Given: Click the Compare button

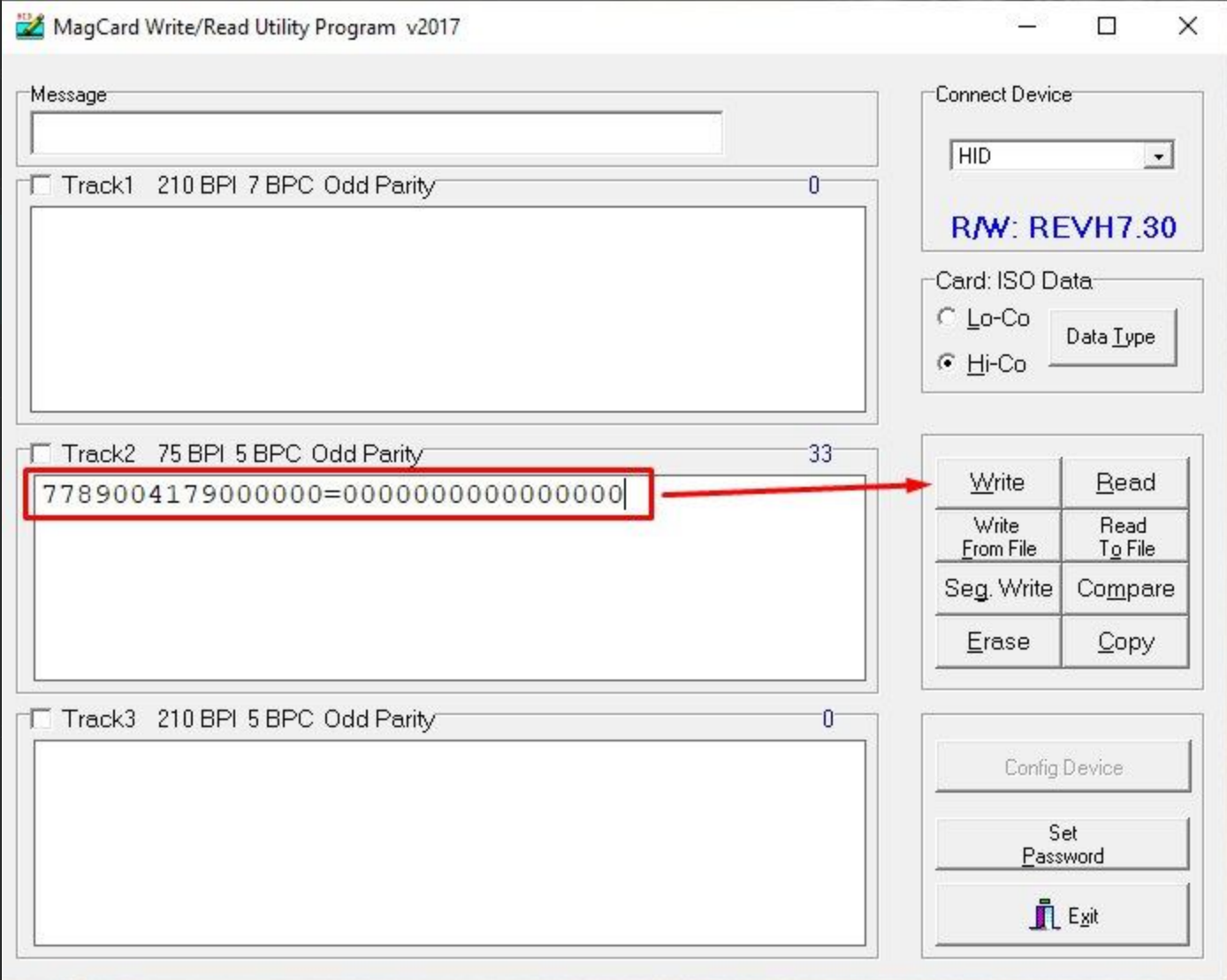Looking at the screenshot, I should (1125, 589).
